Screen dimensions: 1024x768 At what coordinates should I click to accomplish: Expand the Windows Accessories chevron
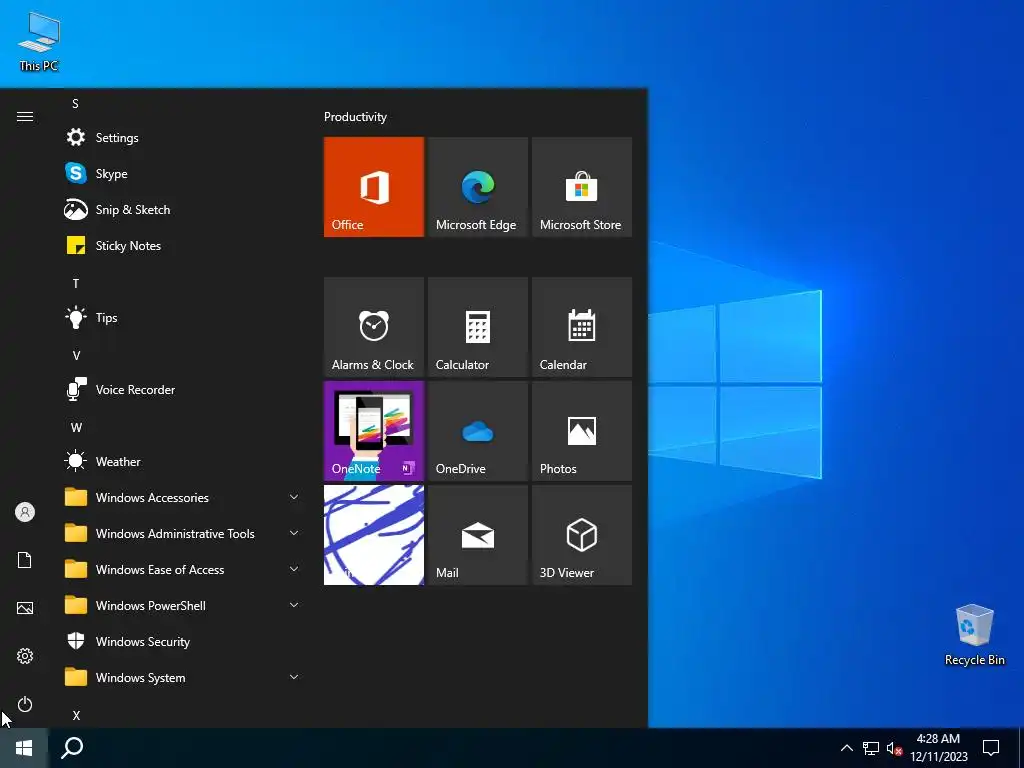(x=294, y=498)
